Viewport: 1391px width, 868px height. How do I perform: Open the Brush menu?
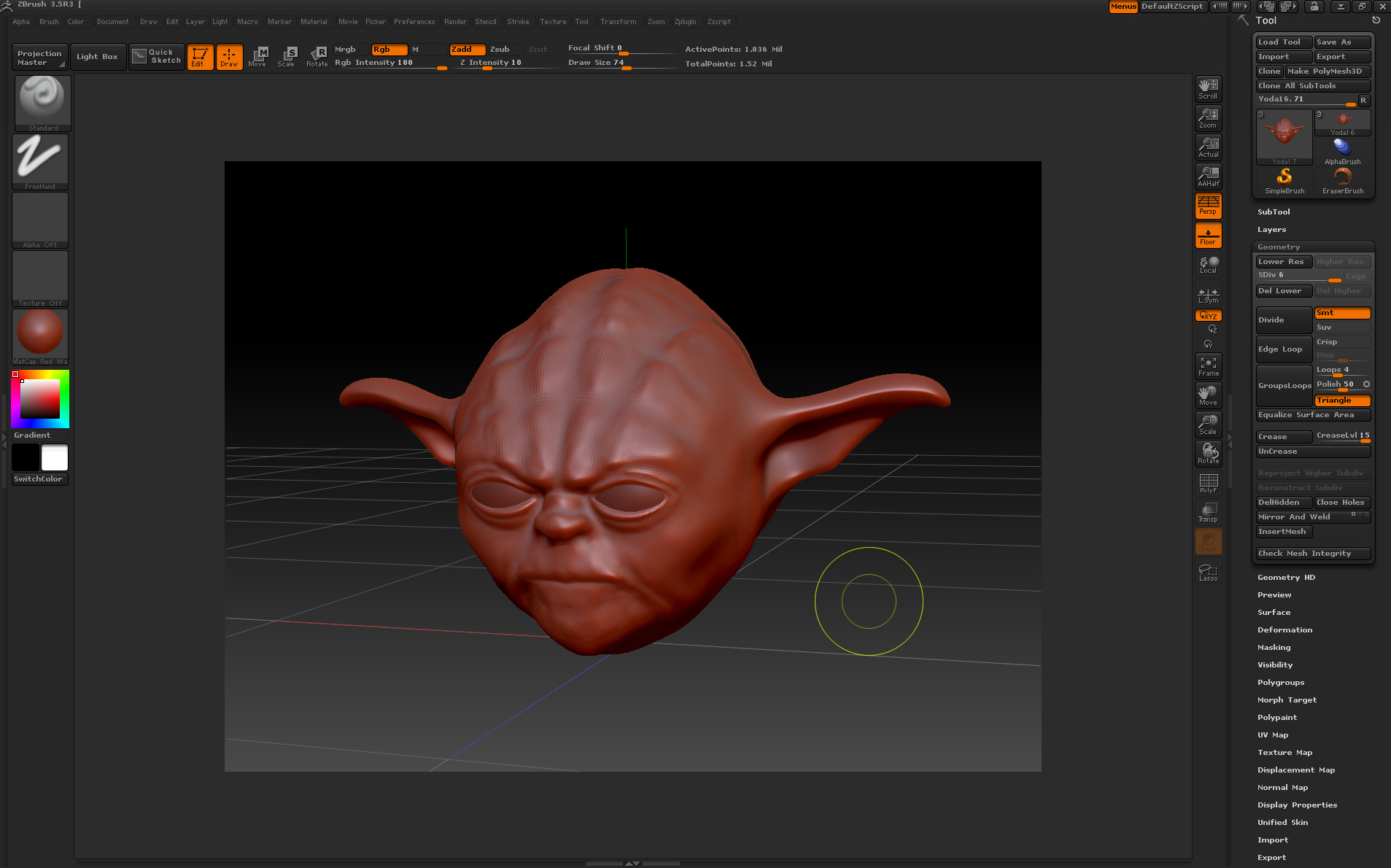coord(49,22)
